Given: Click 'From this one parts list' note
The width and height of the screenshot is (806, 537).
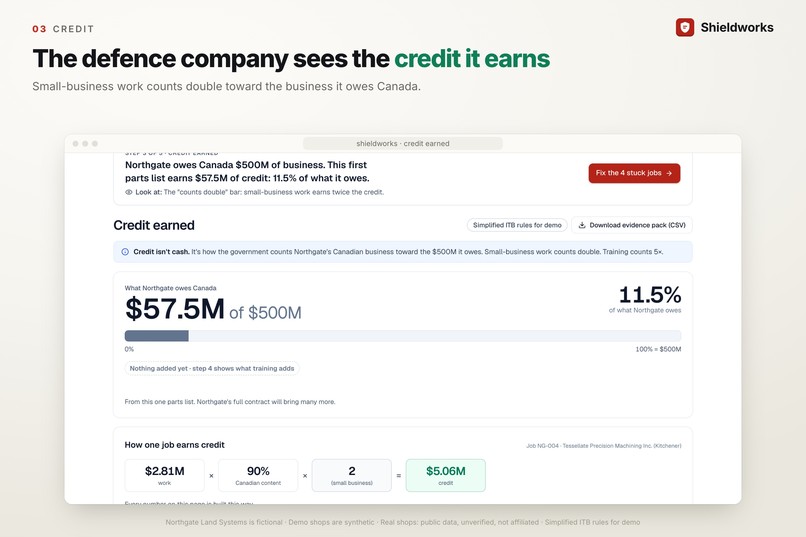Looking at the screenshot, I should click(230, 402).
